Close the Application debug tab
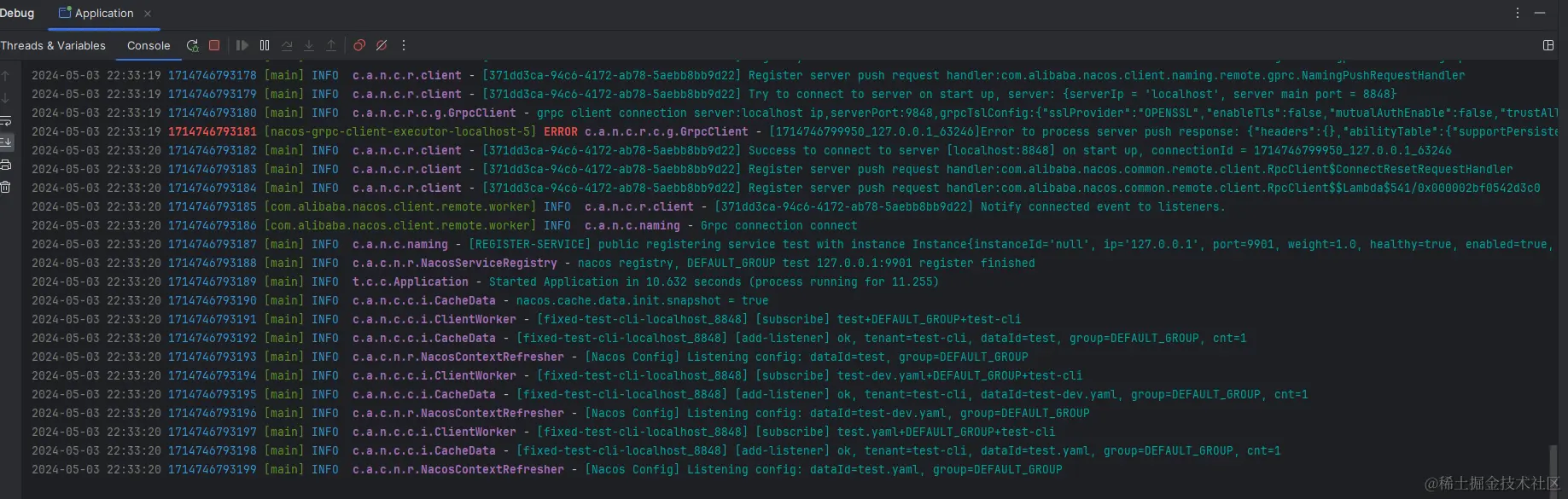This screenshot has height=499, width=1568. 148,14
